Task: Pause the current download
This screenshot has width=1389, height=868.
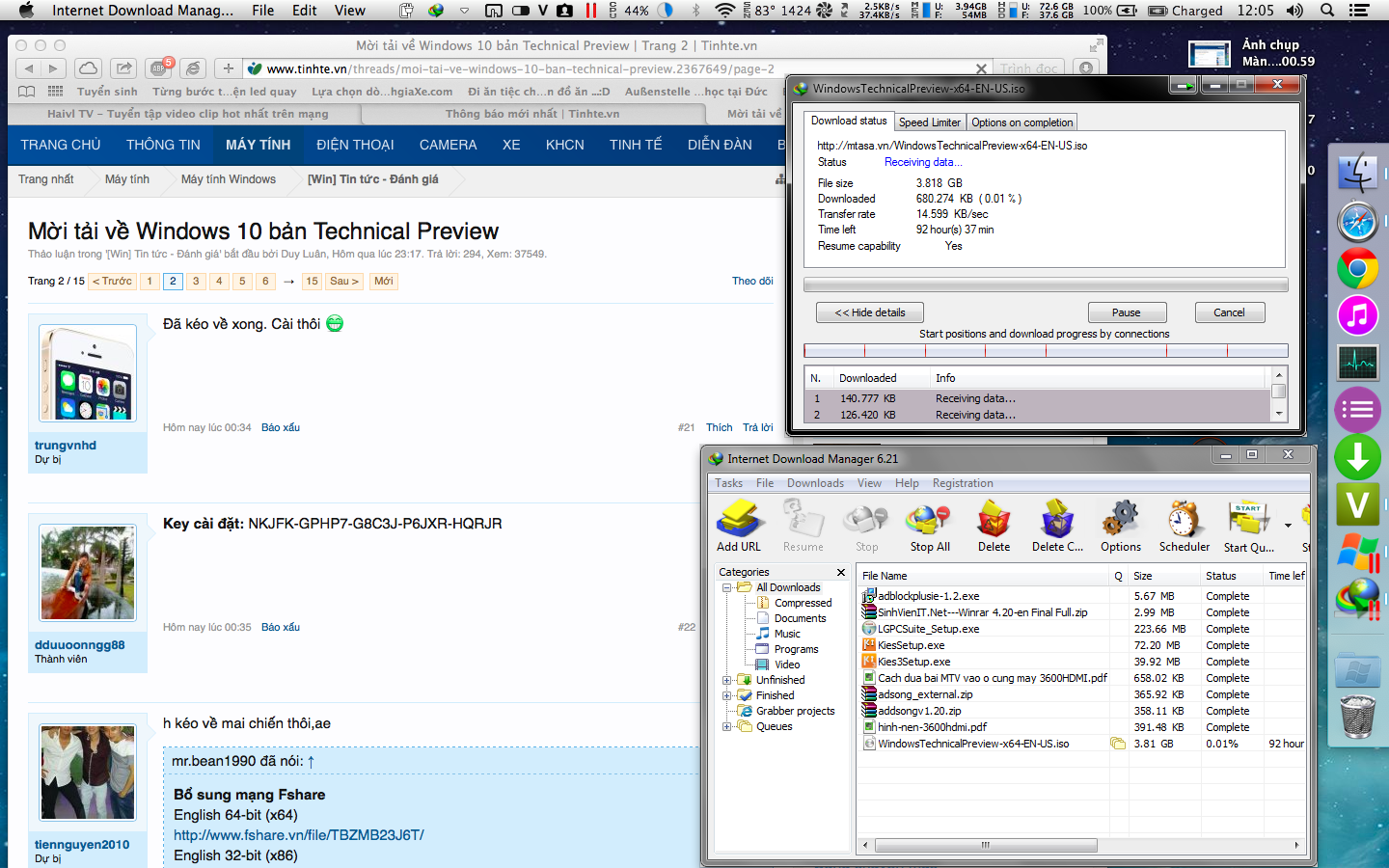Action: [1127, 312]
